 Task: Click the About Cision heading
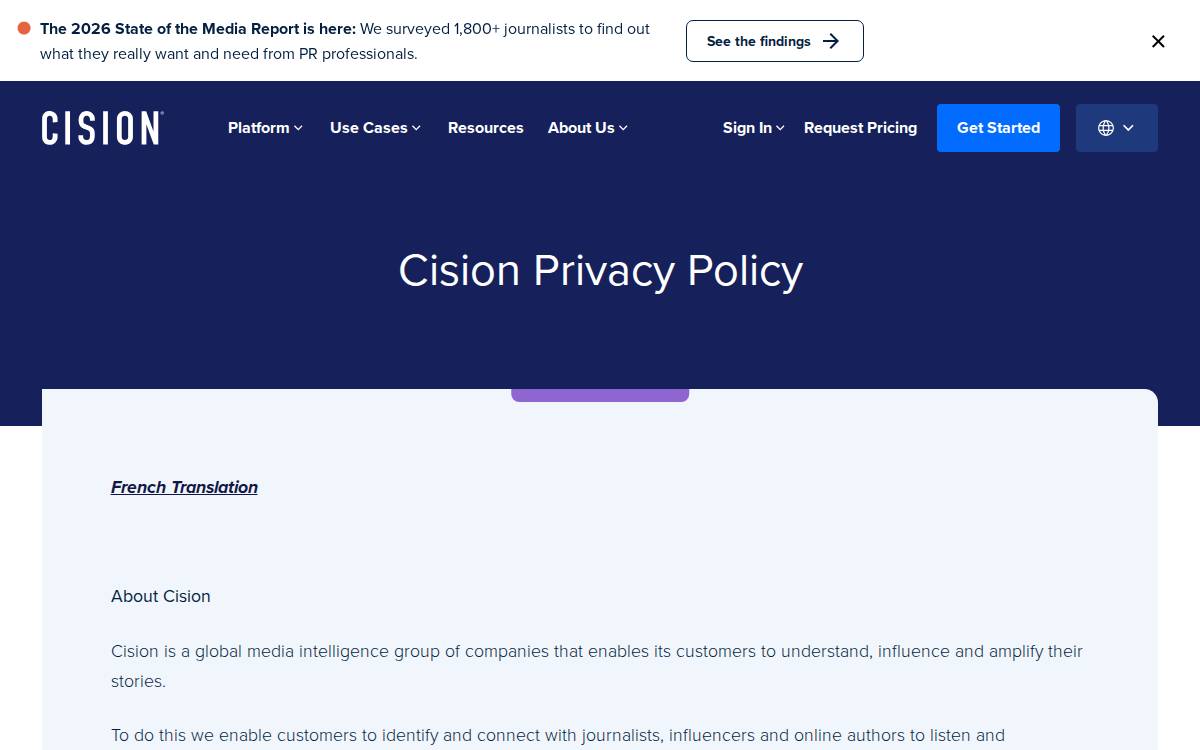point(161,596)
